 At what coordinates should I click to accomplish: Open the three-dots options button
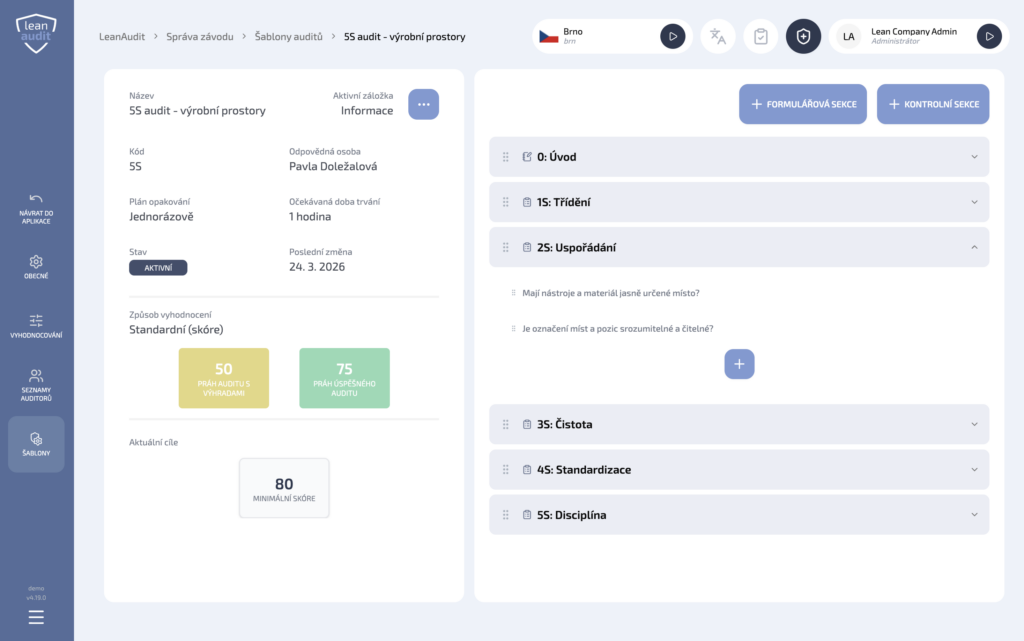[x=423, y=105]
